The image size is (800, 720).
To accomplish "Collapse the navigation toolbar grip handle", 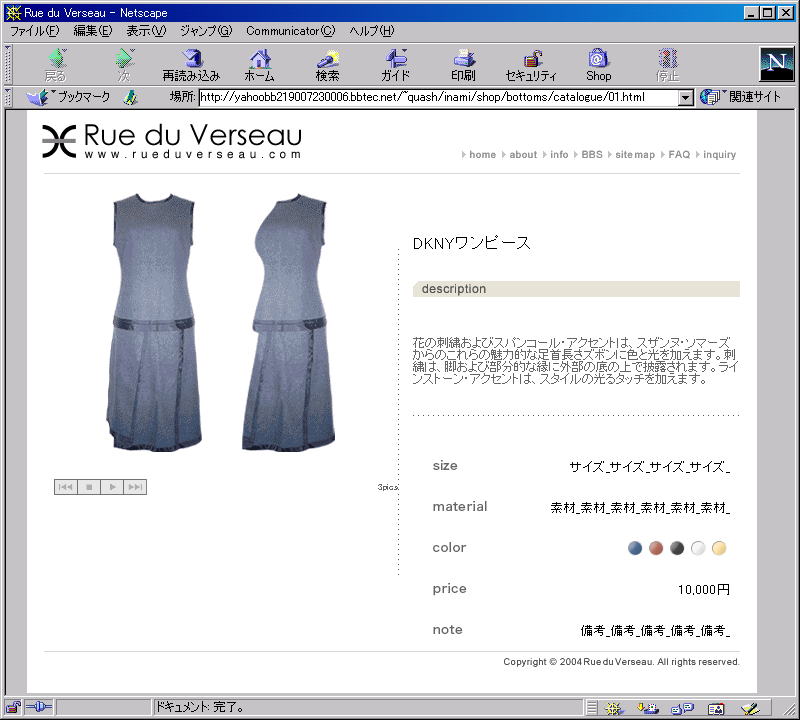I will click(x=8, y=64).
